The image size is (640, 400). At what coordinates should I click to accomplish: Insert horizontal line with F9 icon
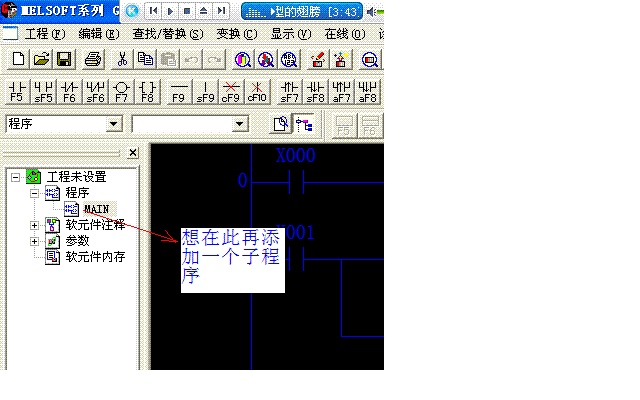[x=179, y=92]
